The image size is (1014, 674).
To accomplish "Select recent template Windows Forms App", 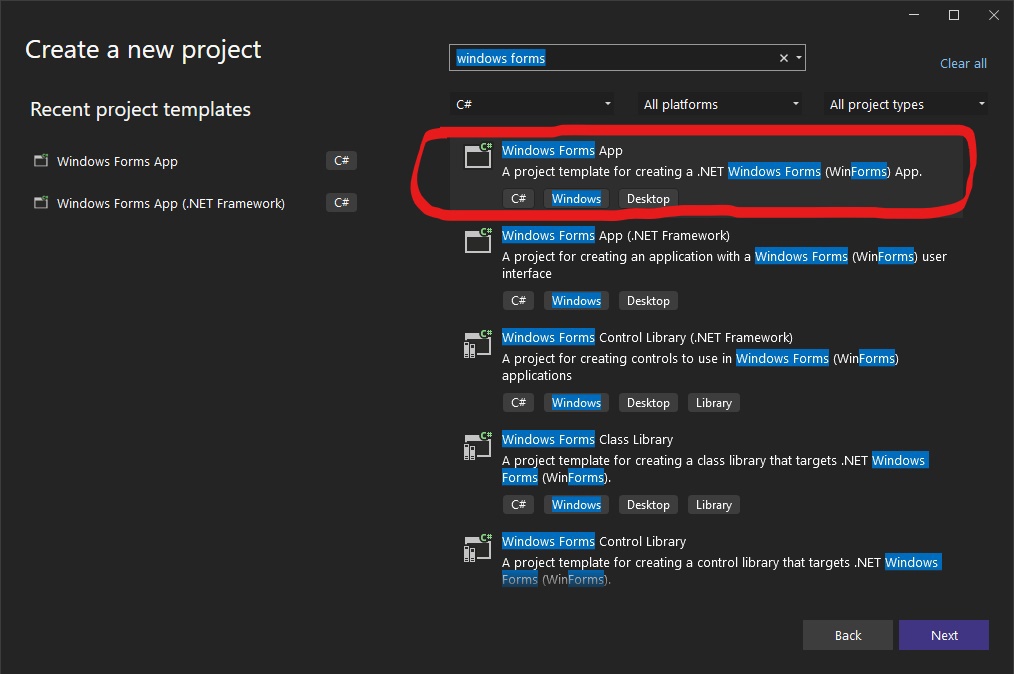I will point(117,161).
